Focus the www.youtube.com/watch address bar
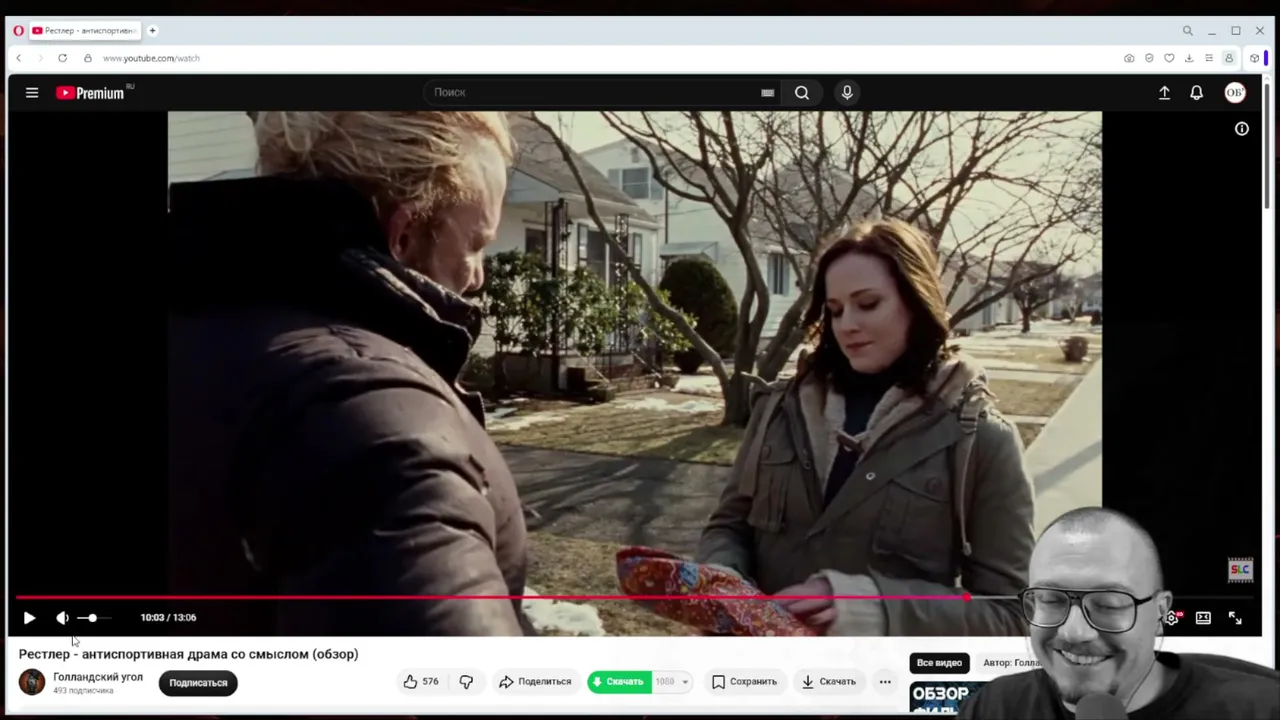Viewport: 1280px width, 720px height. [x=151, y=58]
